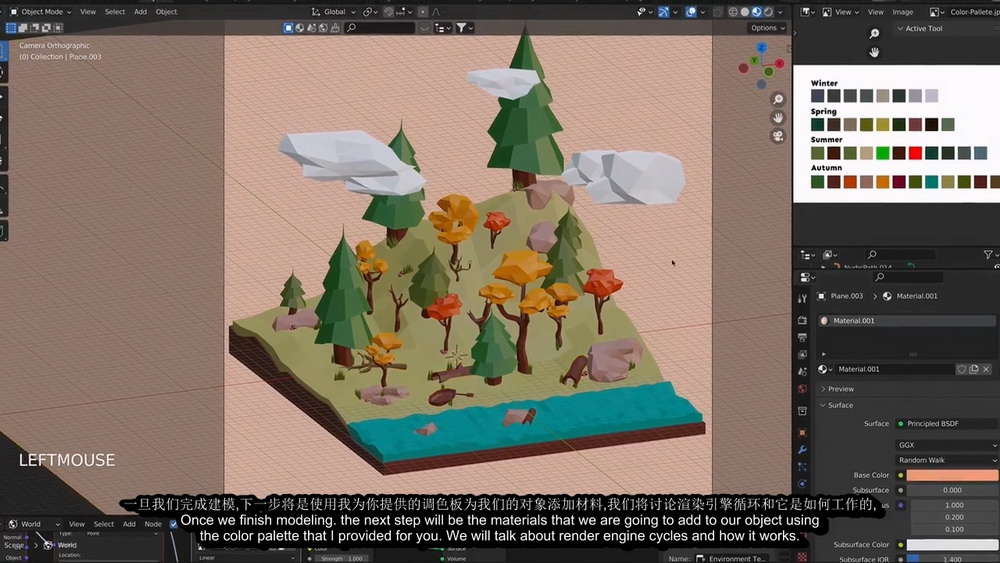Click the image editor zoom icon
The width and height of the screenshot is (1000, 563).
(x=874, y=34)
